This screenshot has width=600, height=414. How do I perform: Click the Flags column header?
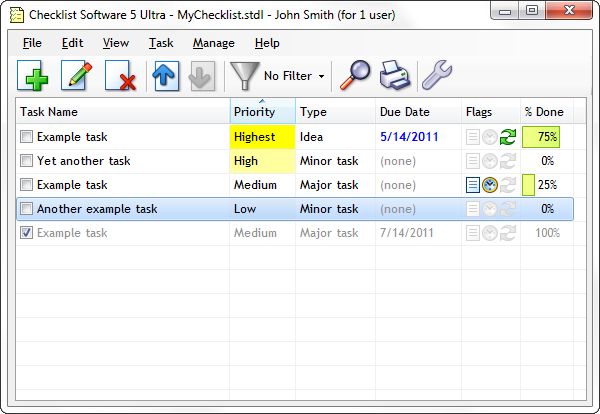coord(491,111)
